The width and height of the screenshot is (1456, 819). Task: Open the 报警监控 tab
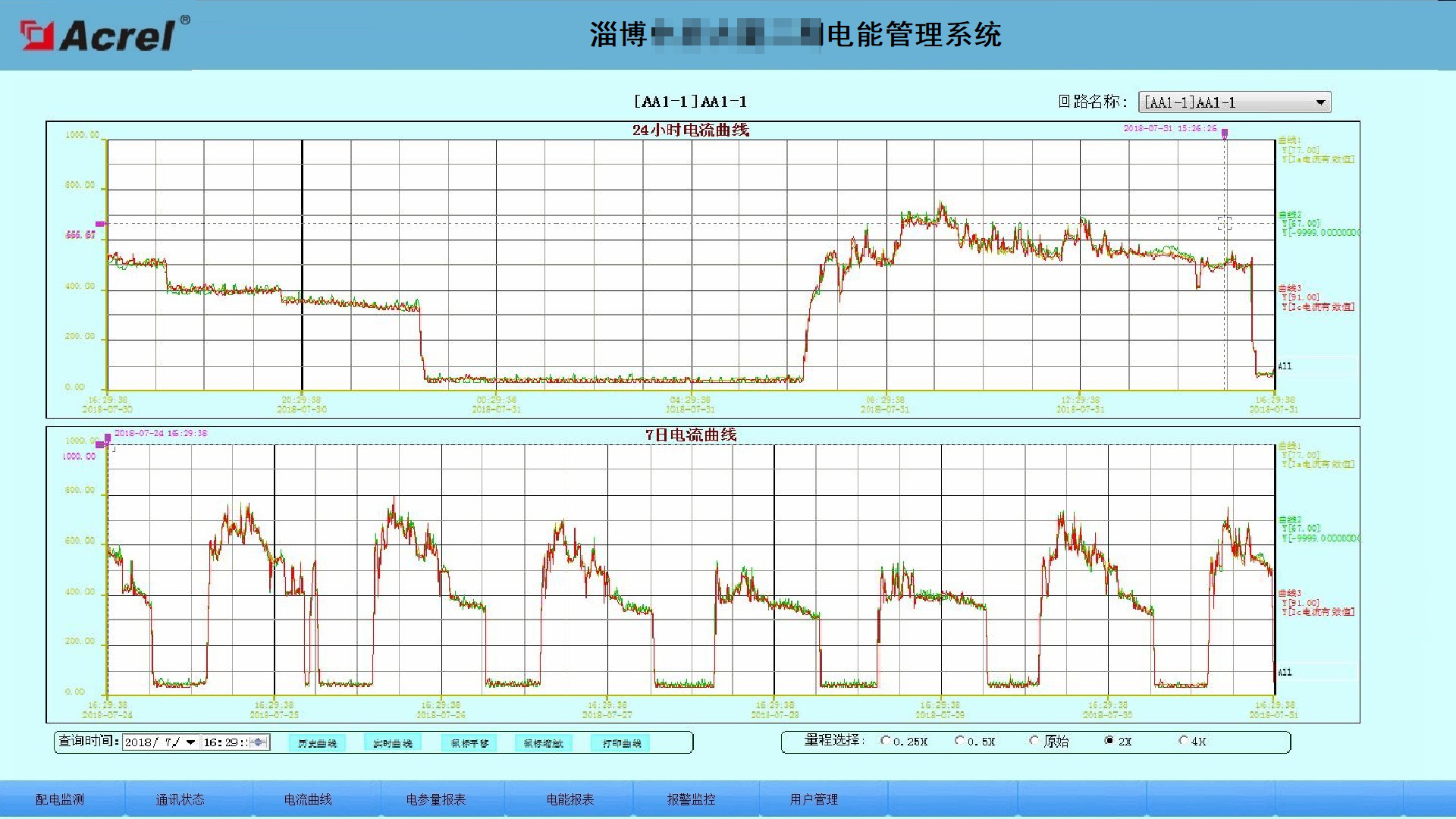pyautogui.click(x=691, y=799)
